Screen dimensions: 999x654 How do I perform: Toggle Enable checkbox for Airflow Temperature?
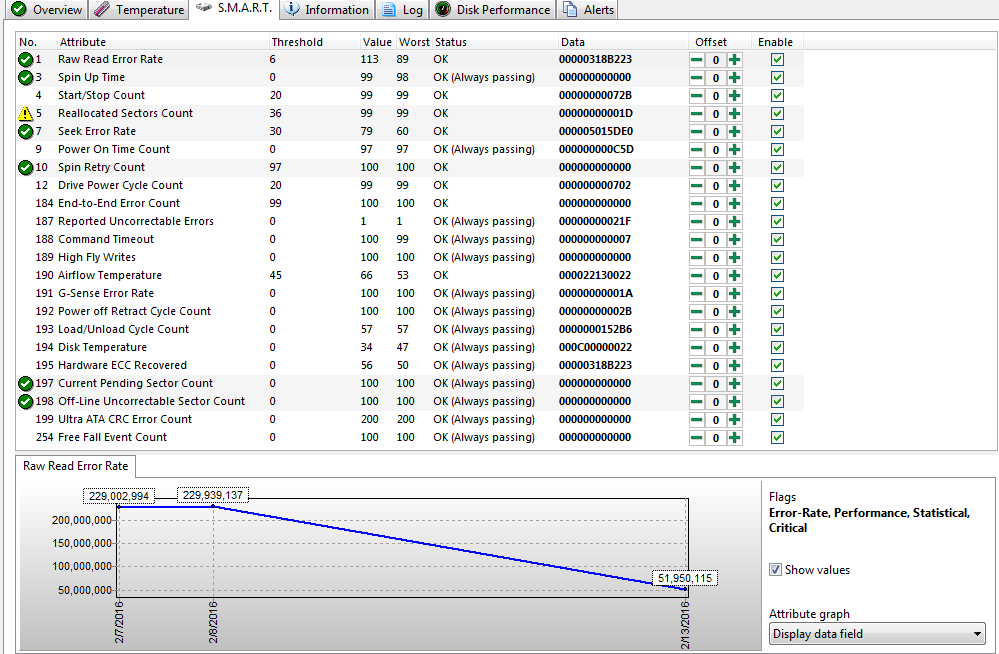tap(777, 275)
